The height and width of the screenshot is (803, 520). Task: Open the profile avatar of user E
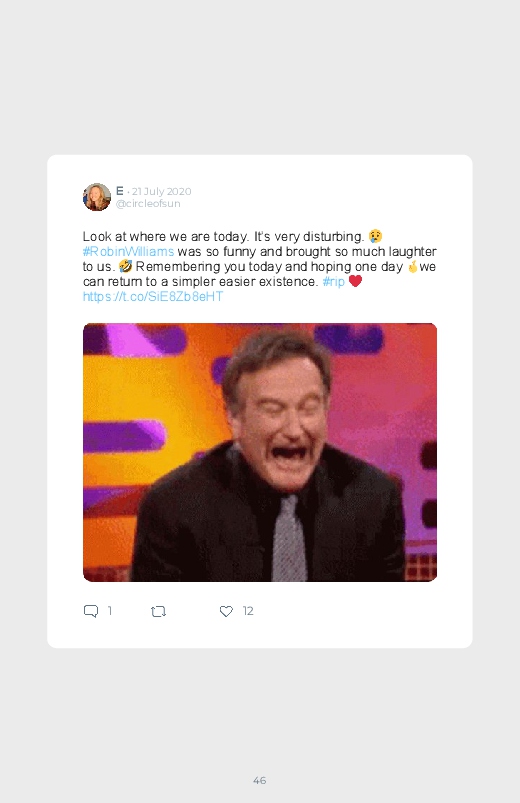[97, 197]
